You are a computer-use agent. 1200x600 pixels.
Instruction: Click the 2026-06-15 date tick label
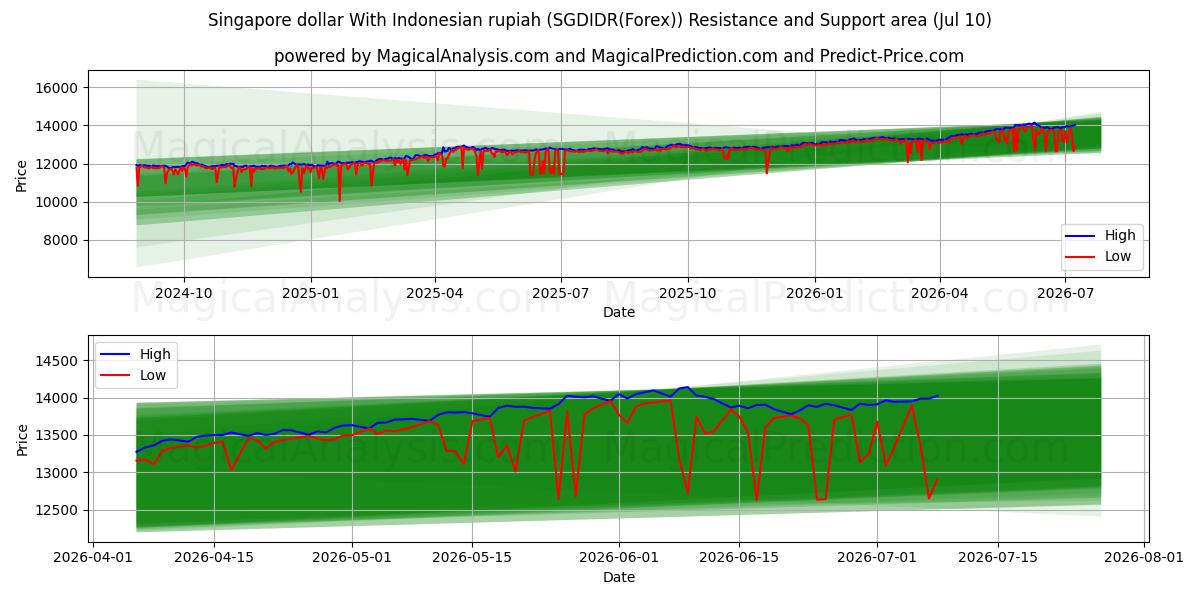pyautogui.click(x=739, y=558)
